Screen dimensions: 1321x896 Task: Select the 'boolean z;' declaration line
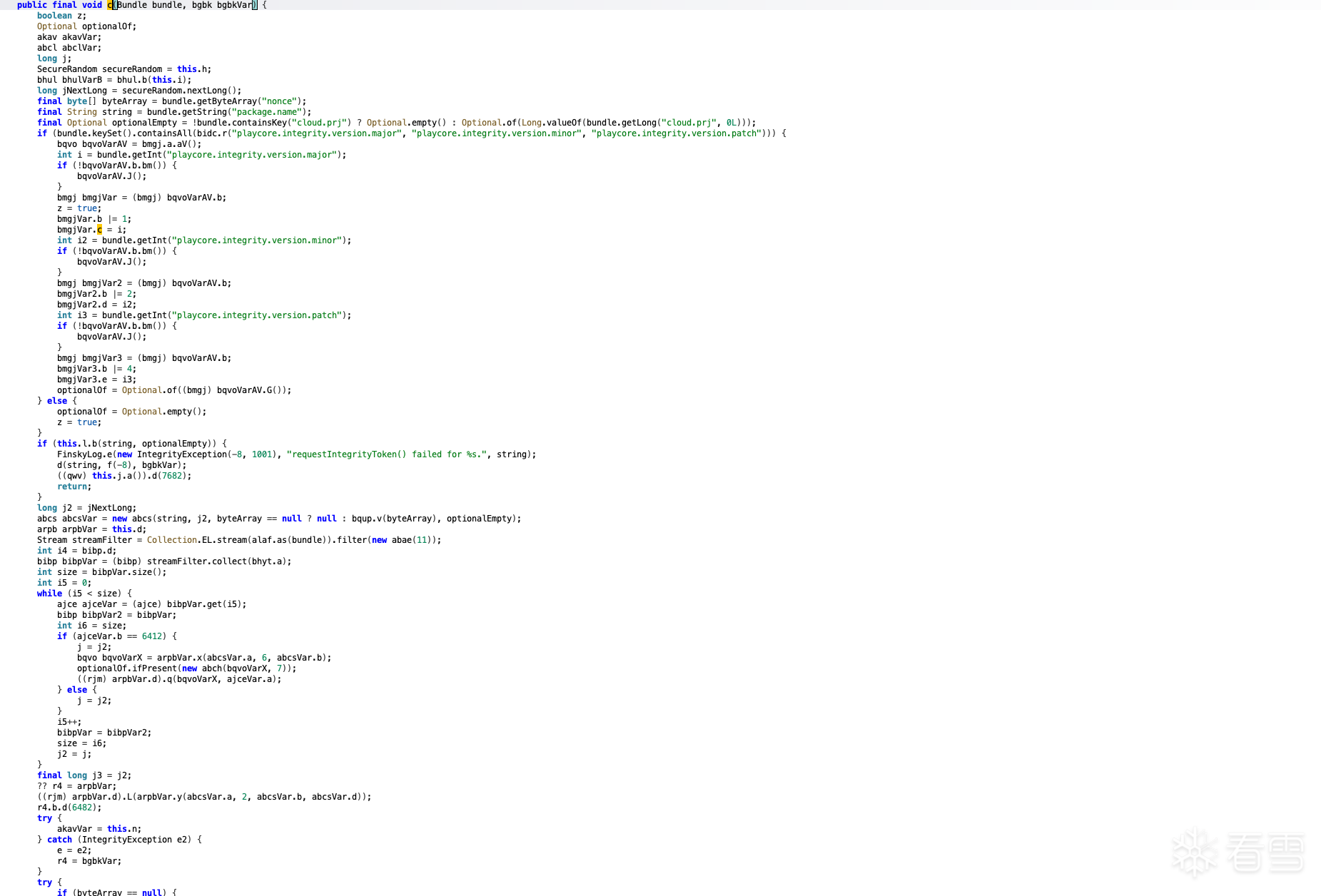61,16
